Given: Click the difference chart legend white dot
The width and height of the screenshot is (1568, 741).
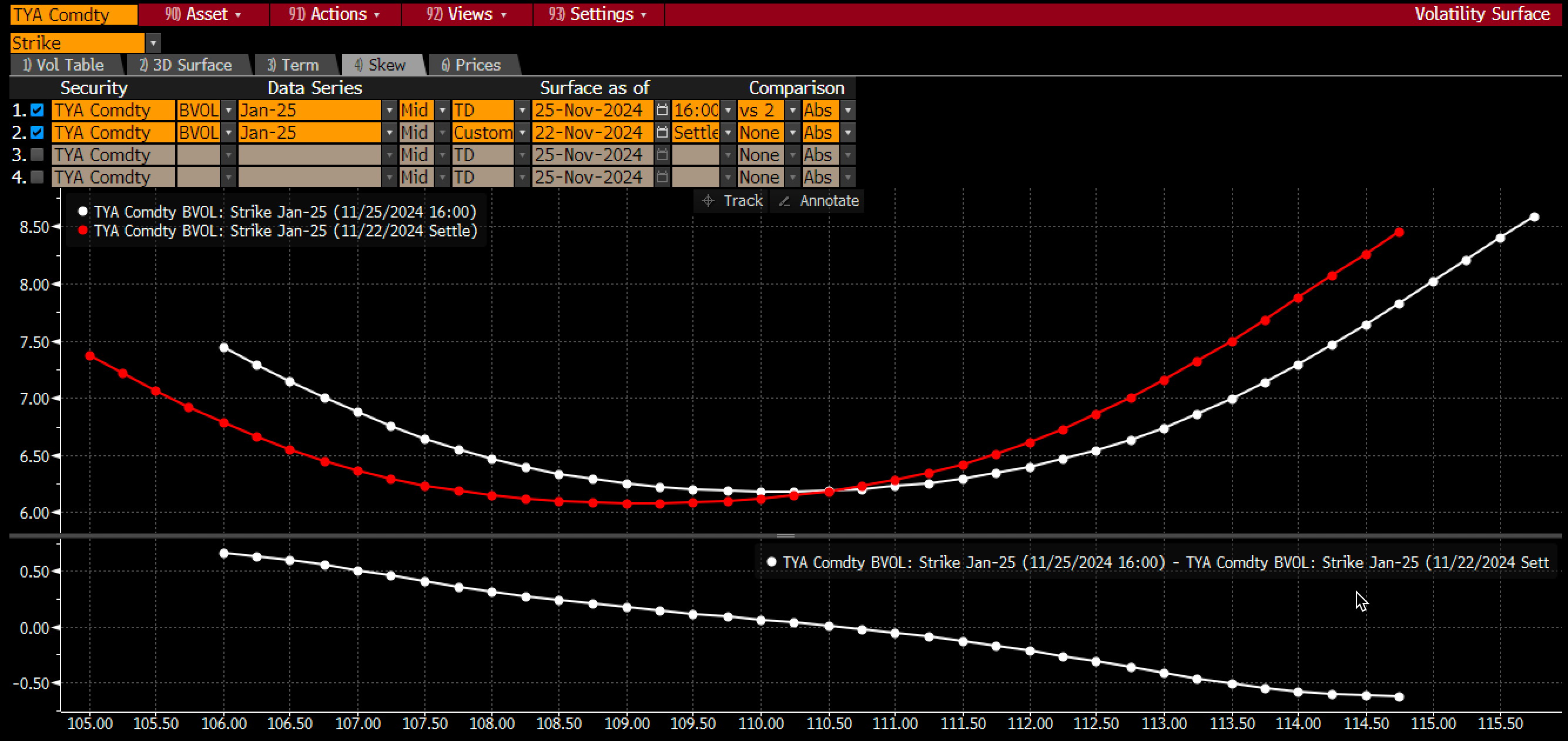Looking at the screenshot, I should (771, 562).
